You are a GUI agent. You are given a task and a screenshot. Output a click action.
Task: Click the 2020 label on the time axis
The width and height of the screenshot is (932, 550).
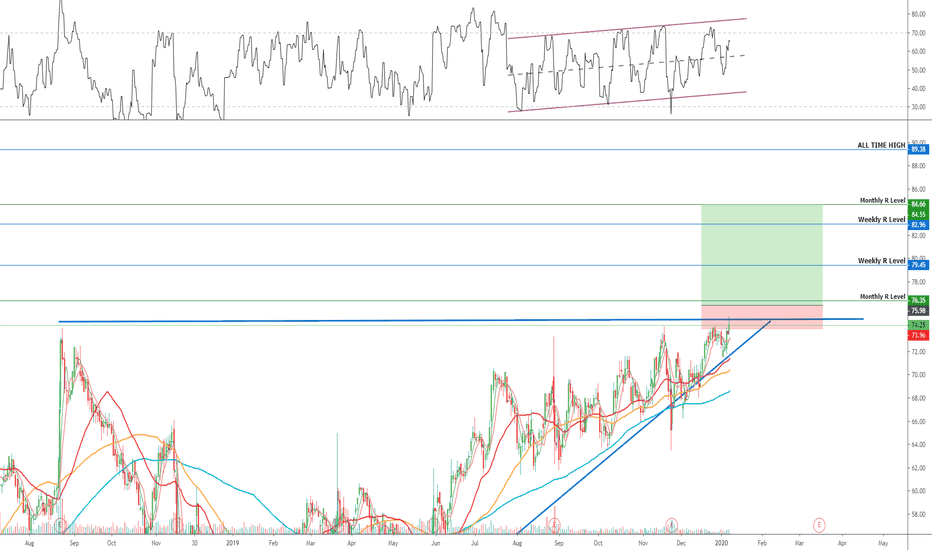(x=722, y=543)
